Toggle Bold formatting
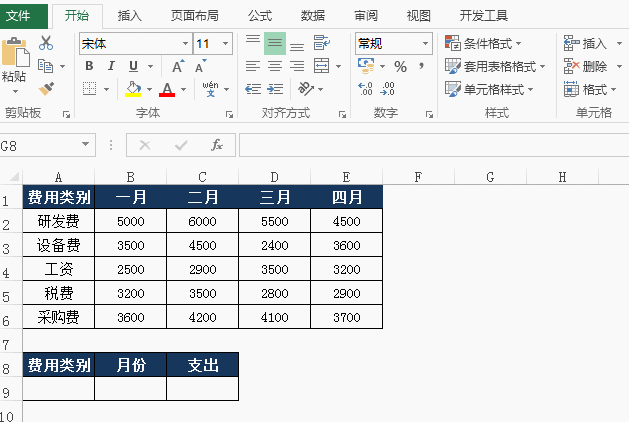This screenshot has height=422, width=629. click(x=89, y=66)
